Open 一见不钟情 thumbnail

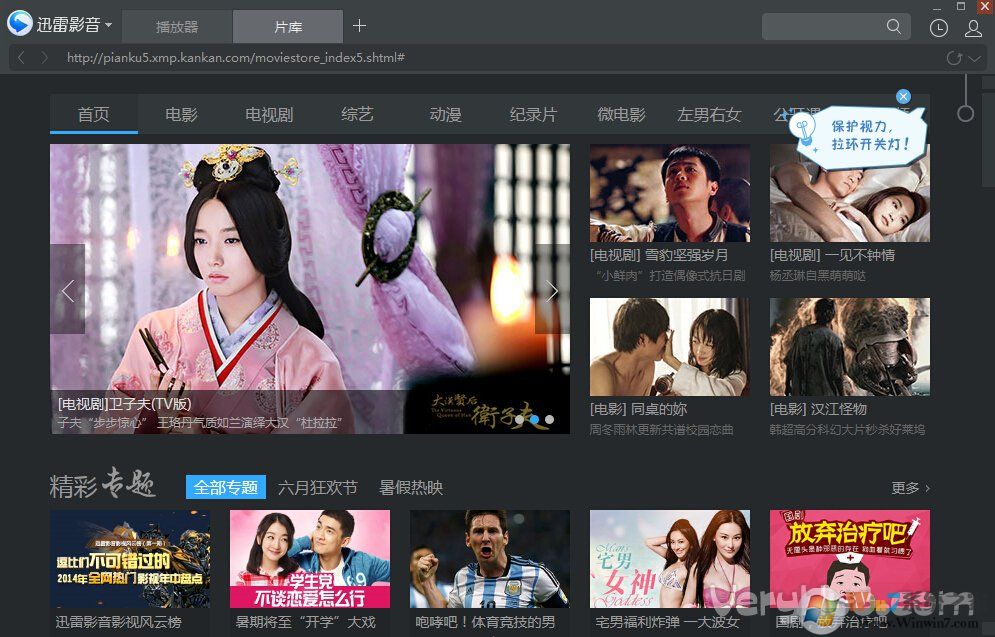(850, 193)
